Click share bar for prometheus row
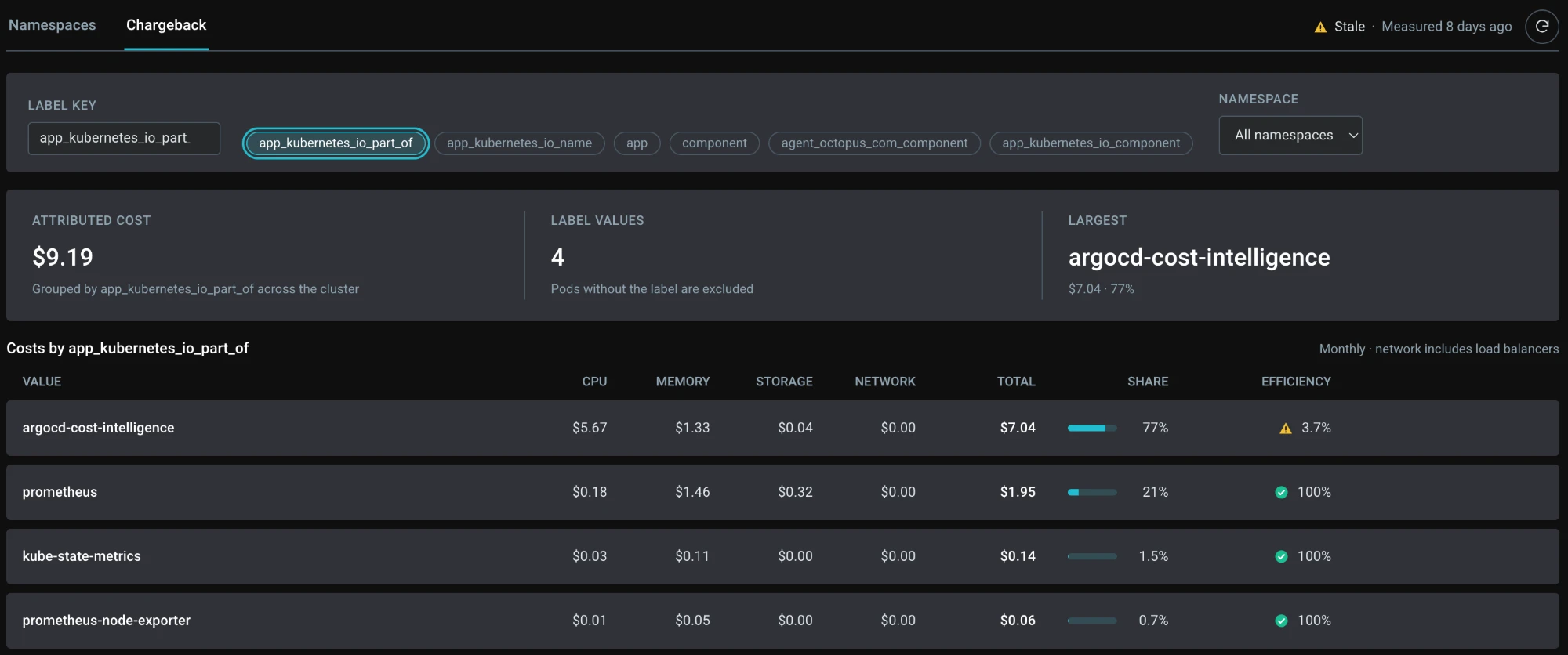This screenshot has height=655, width=1568. coord(1092,493)
